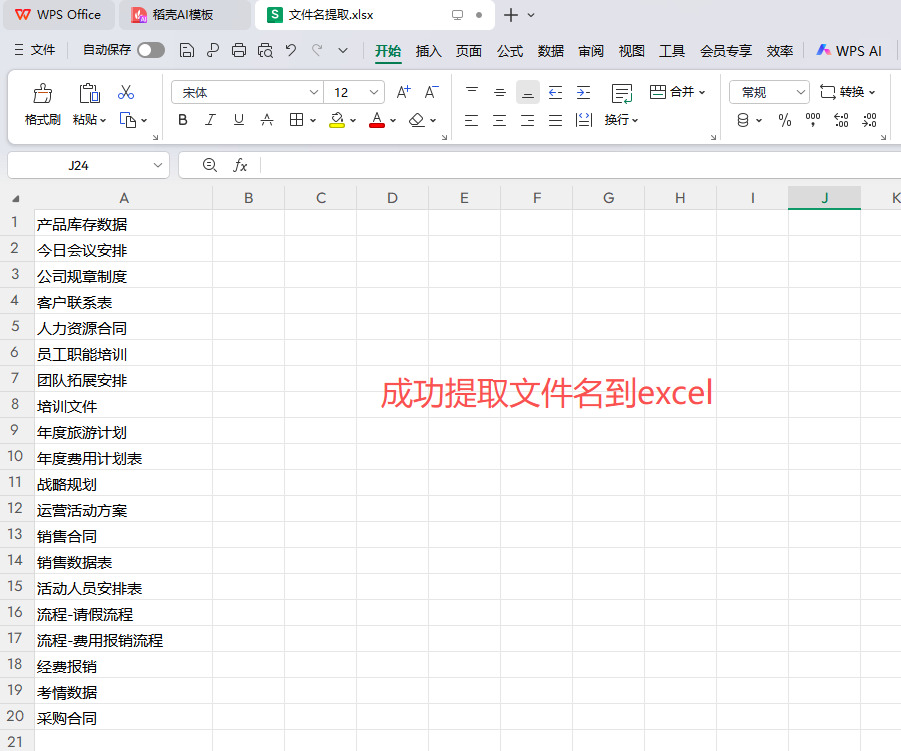The image size is (901, 751).
Task: Click the borders icon
Action: pos(297,120)
